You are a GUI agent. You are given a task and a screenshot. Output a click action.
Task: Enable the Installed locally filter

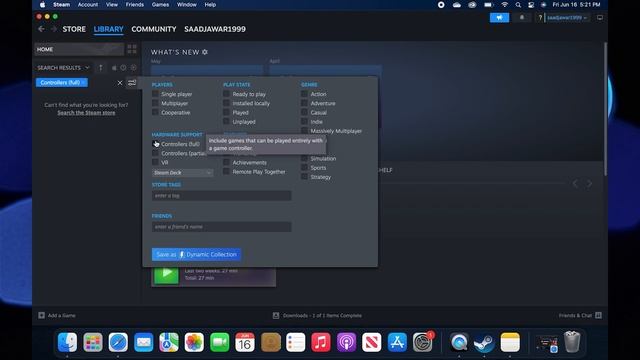coord(226,103)
